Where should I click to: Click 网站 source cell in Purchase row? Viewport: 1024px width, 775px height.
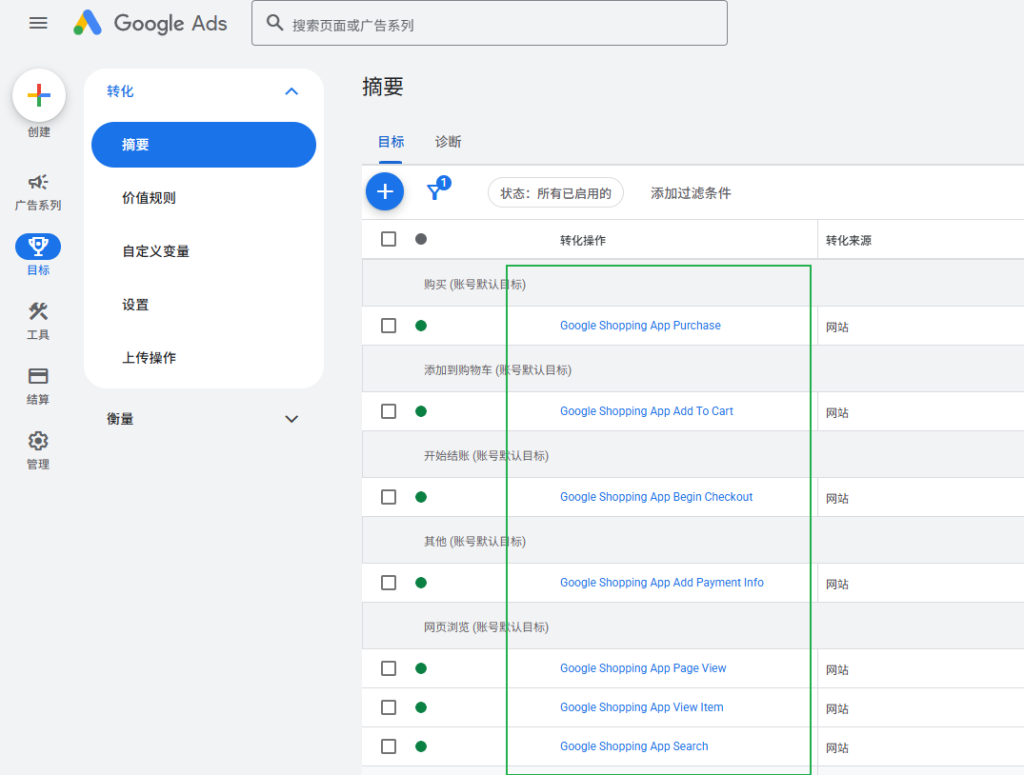(x=837, y=326)
